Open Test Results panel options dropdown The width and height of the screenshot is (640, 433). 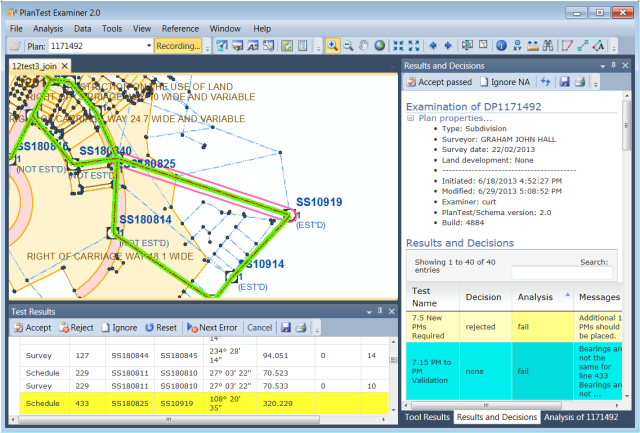pos(369,312)
